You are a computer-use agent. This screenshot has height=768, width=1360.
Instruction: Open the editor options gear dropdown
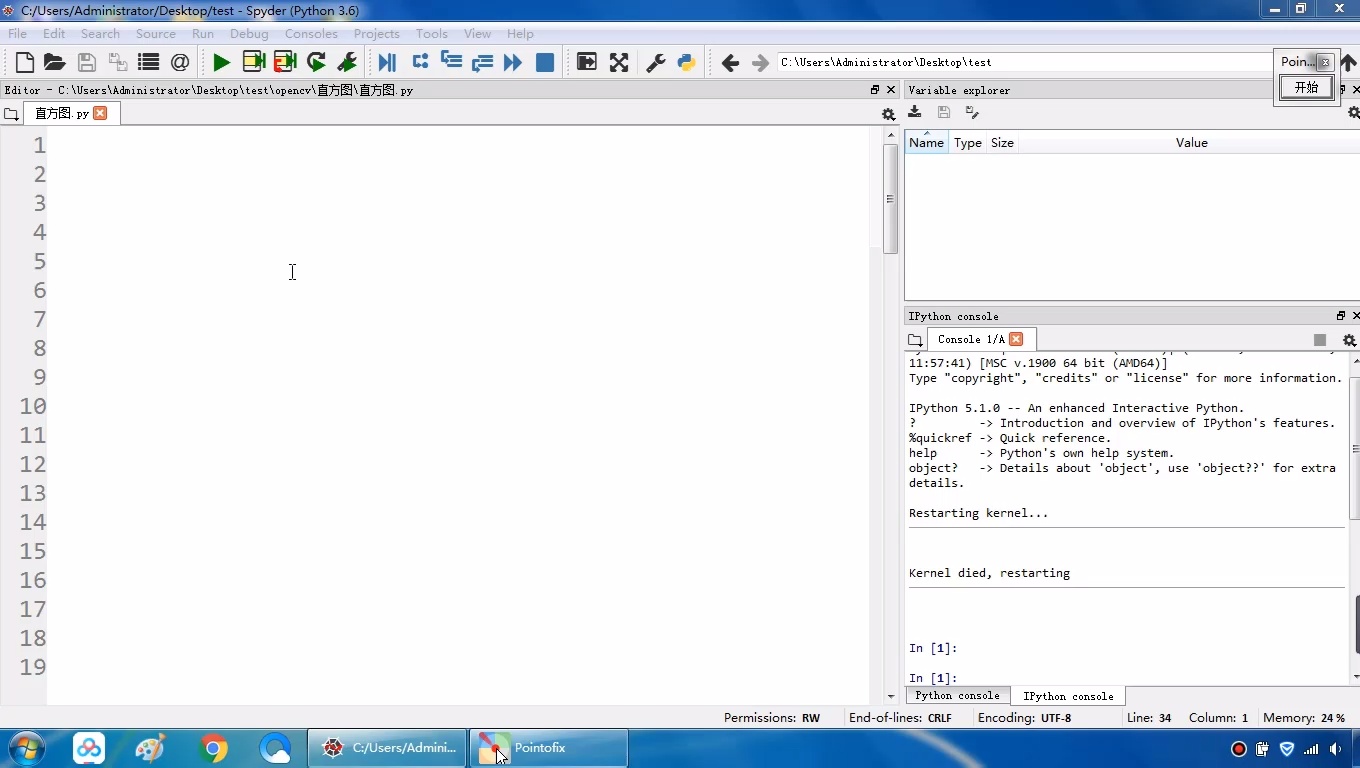click(x=888, y=114)
